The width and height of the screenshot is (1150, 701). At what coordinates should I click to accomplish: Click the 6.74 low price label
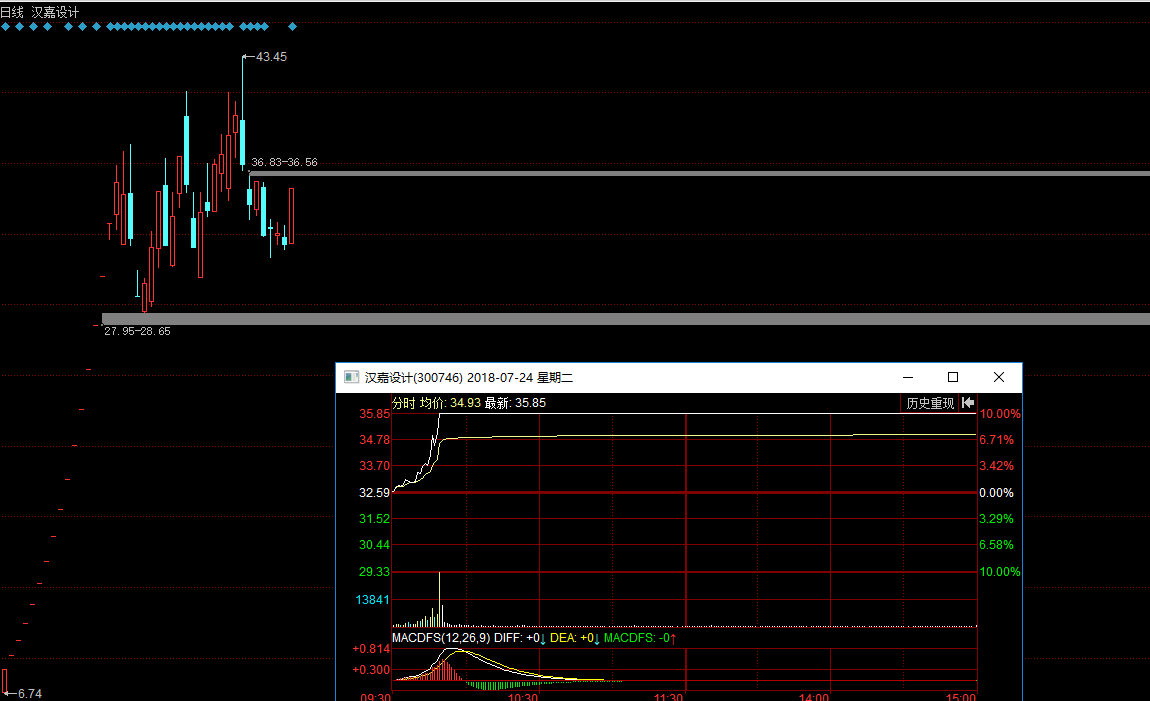point(29,694)
